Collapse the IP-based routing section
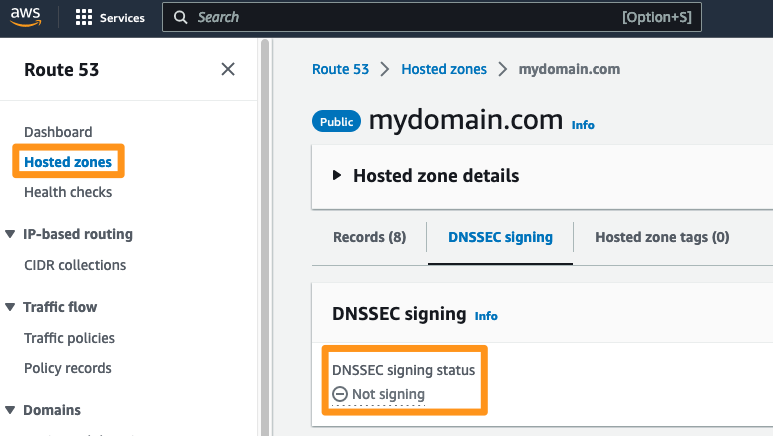Viewport: 773px width, 436px height. (10, 234)
